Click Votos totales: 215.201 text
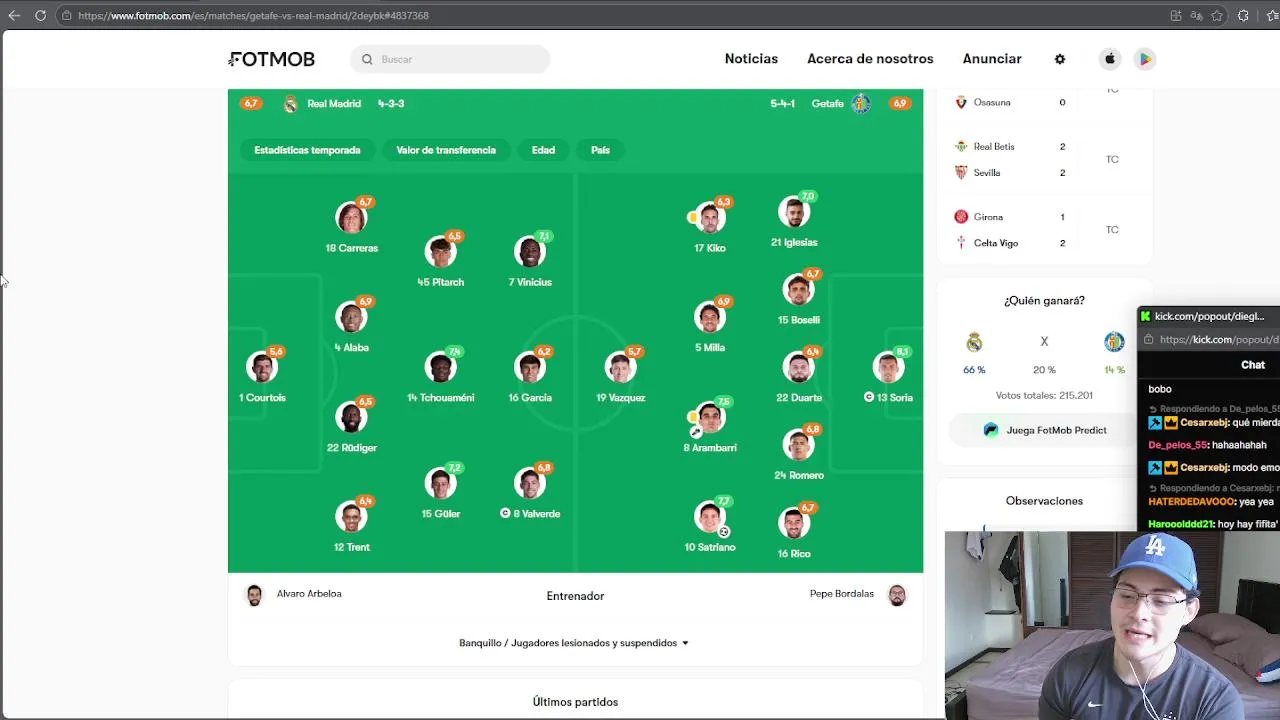Image resolution: width=1280 pixels, height=720 pixels. [x=1044, y=395]
